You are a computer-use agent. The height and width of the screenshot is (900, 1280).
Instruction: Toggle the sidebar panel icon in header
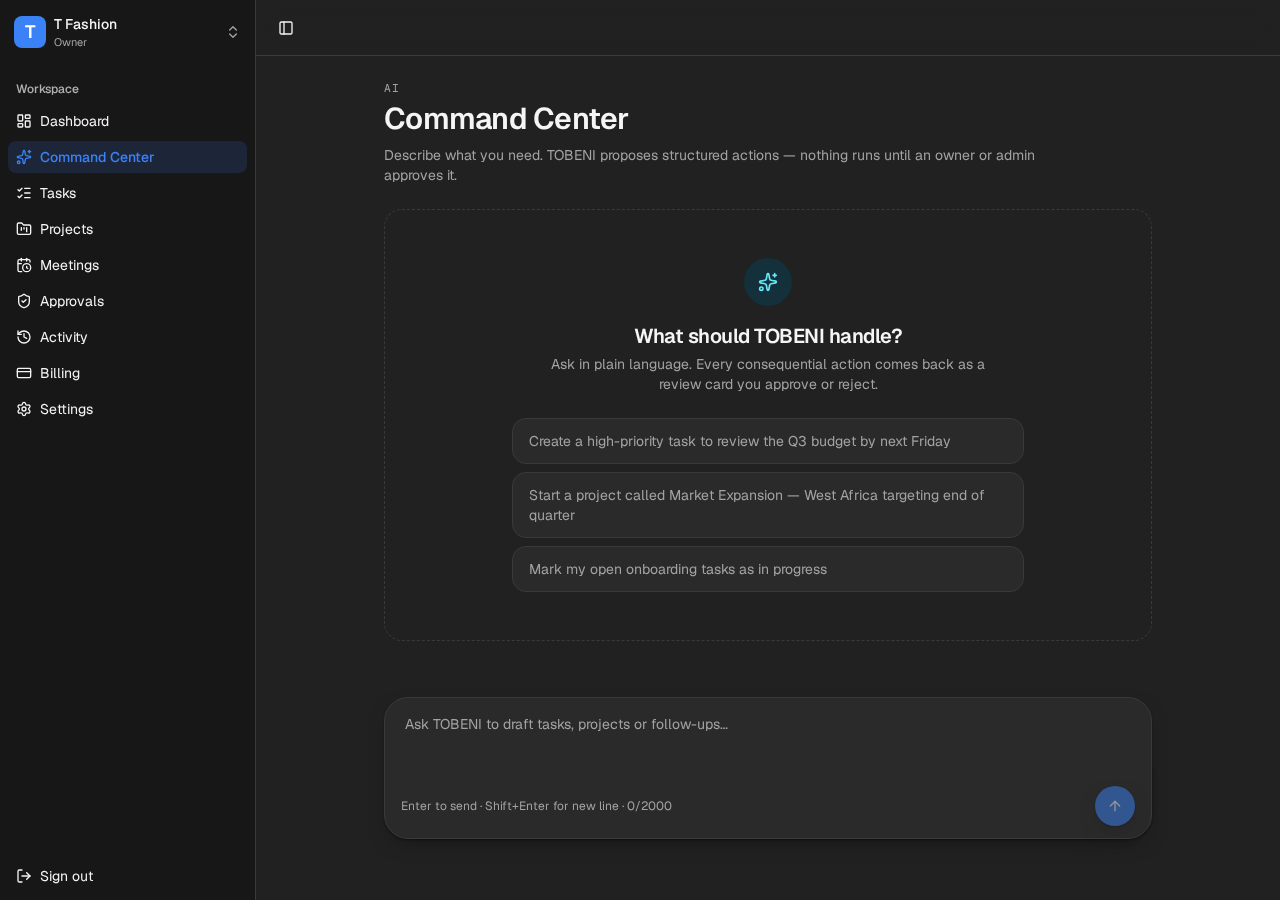pos(286,28)
